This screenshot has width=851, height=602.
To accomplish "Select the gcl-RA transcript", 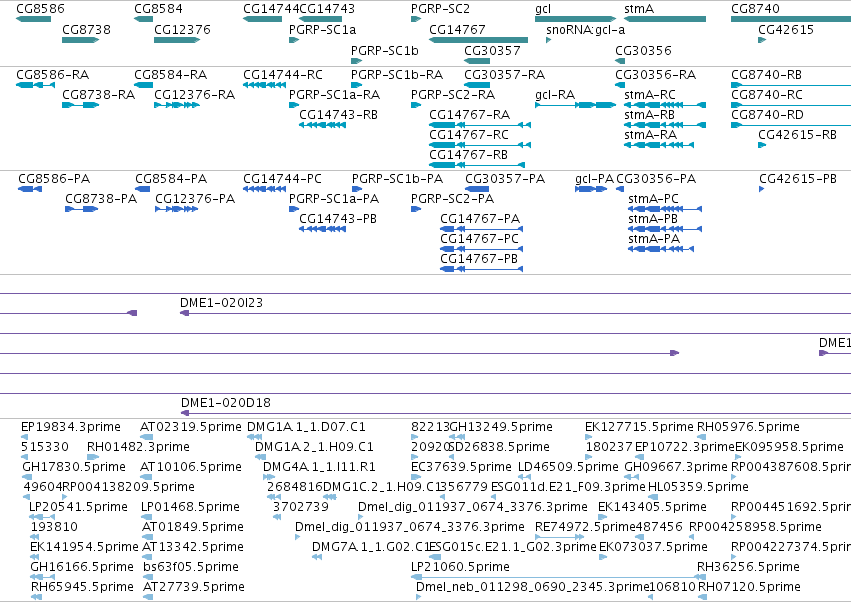I will click(575, 105).
